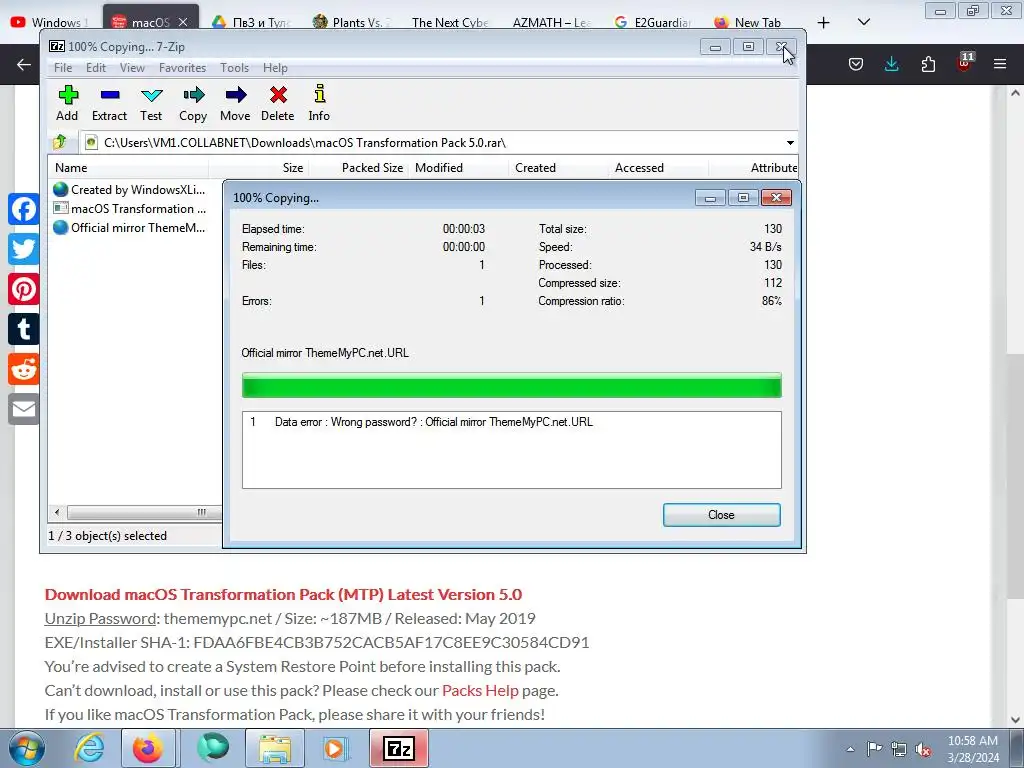
Task: Click the Info toolbar icon
Action: coord(319,103)
